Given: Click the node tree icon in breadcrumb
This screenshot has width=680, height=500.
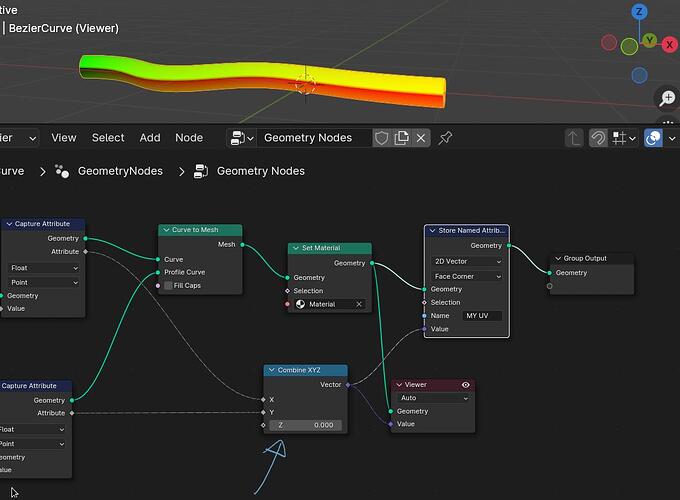Looking at the screenshot, I should click(201, 171).
